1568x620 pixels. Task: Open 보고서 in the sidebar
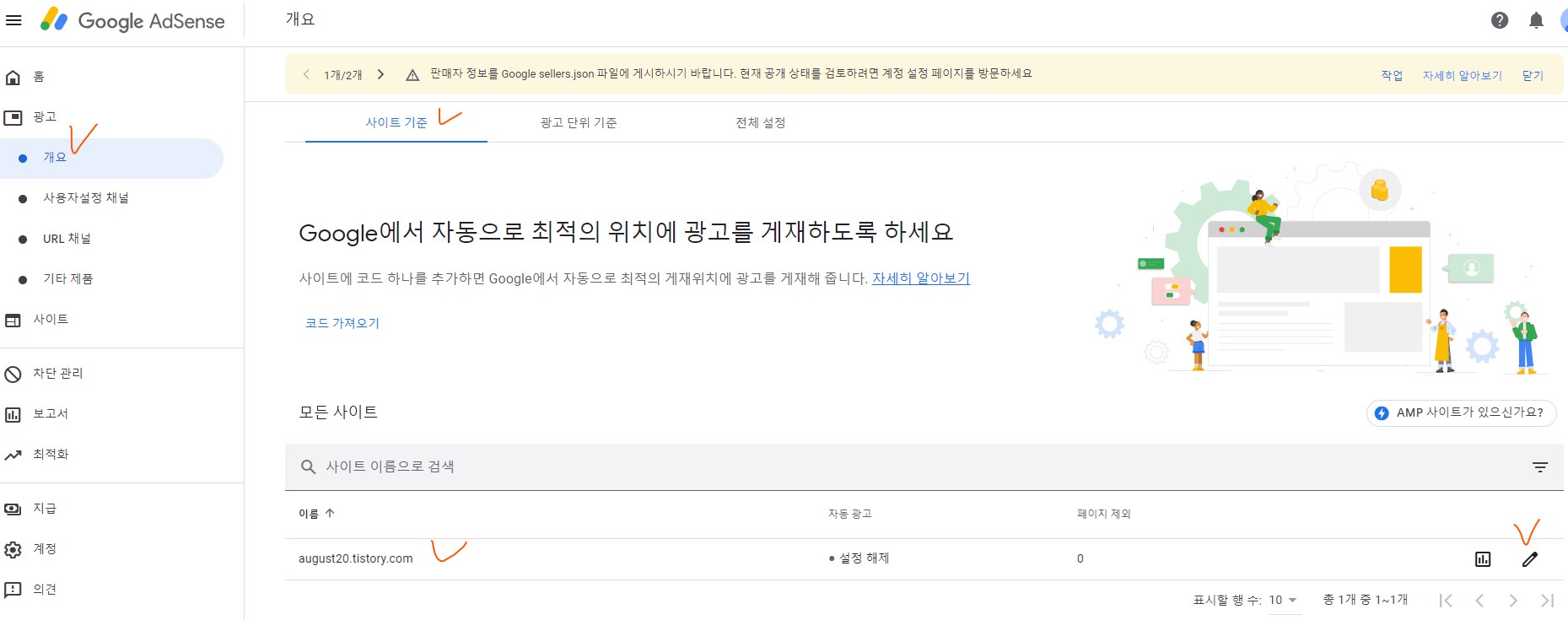[x=51, y=414]
